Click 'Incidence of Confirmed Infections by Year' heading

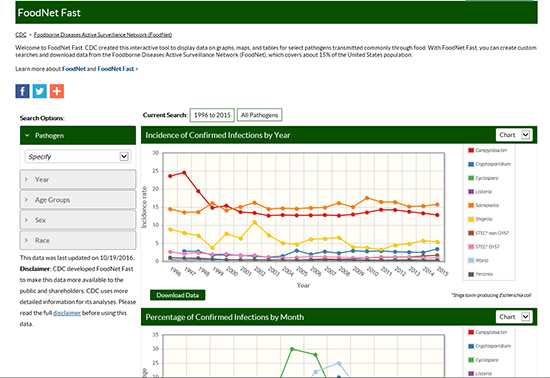(x=218, y=135)
